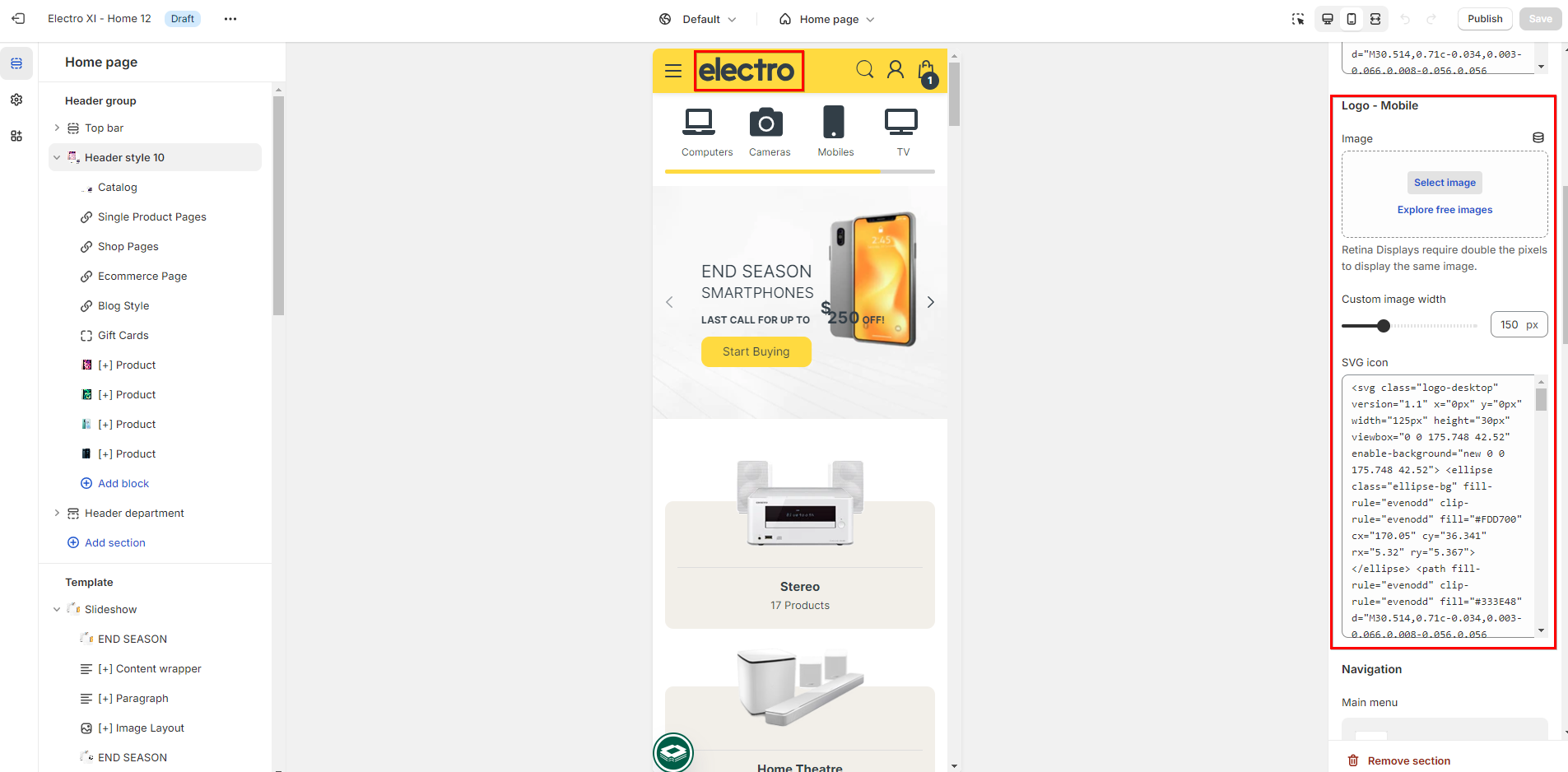
Task: Click the search icon in preview header
Action: tap(864, 69)
